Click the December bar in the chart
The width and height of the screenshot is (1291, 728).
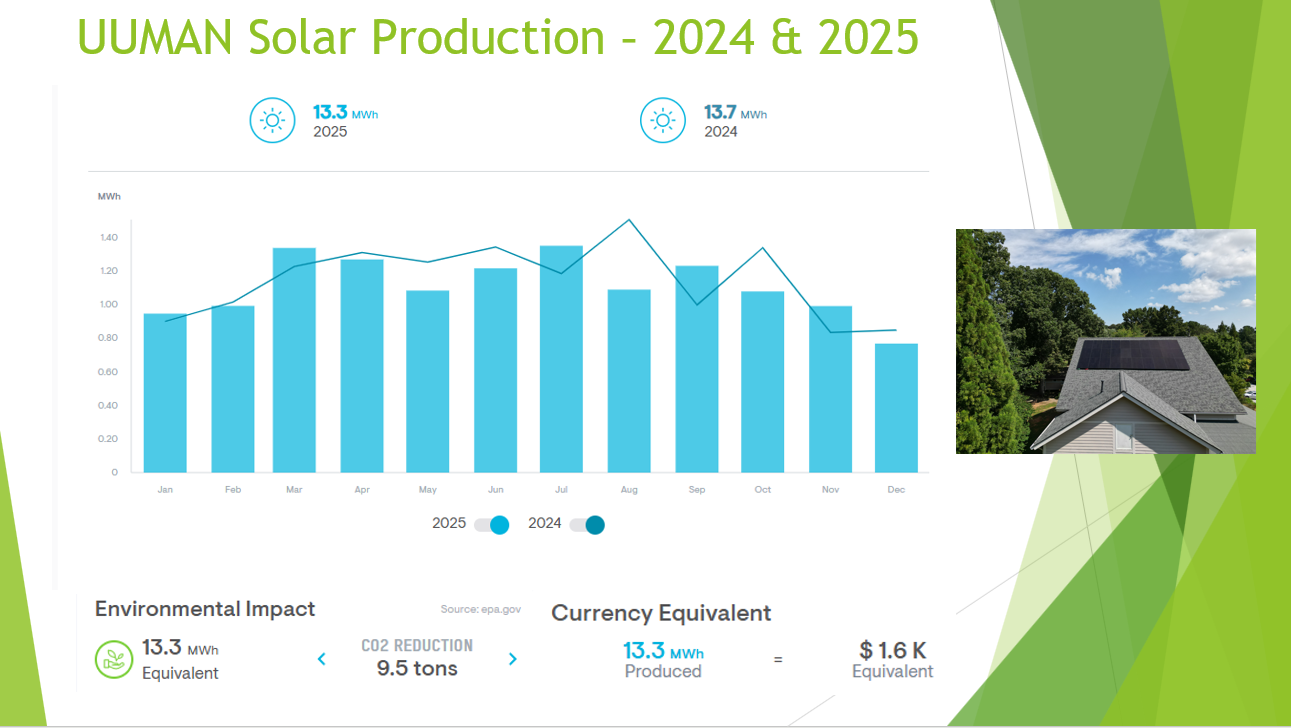click(x=896, y=408)
